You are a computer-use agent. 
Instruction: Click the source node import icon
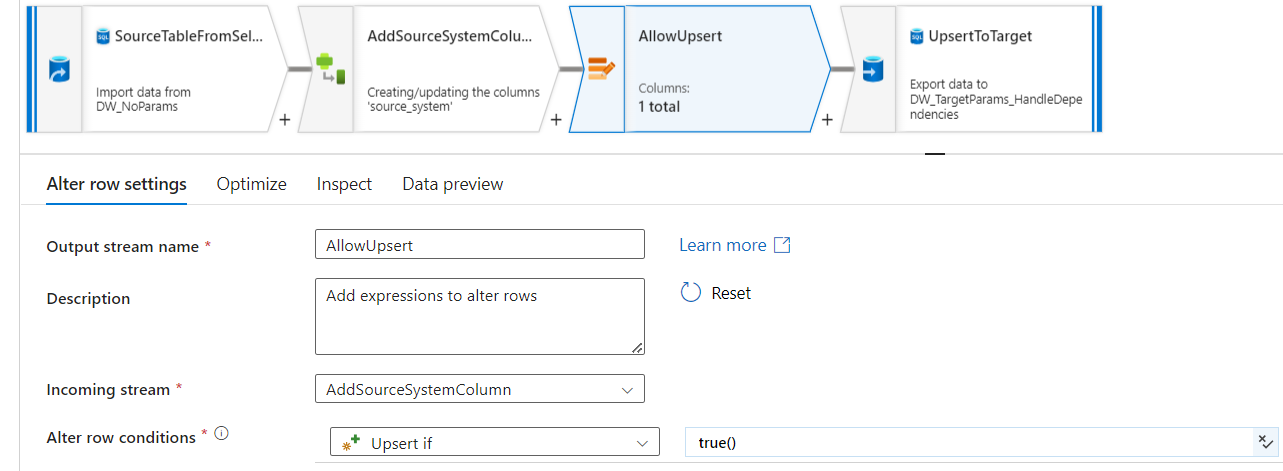click(x=59, y=70)
